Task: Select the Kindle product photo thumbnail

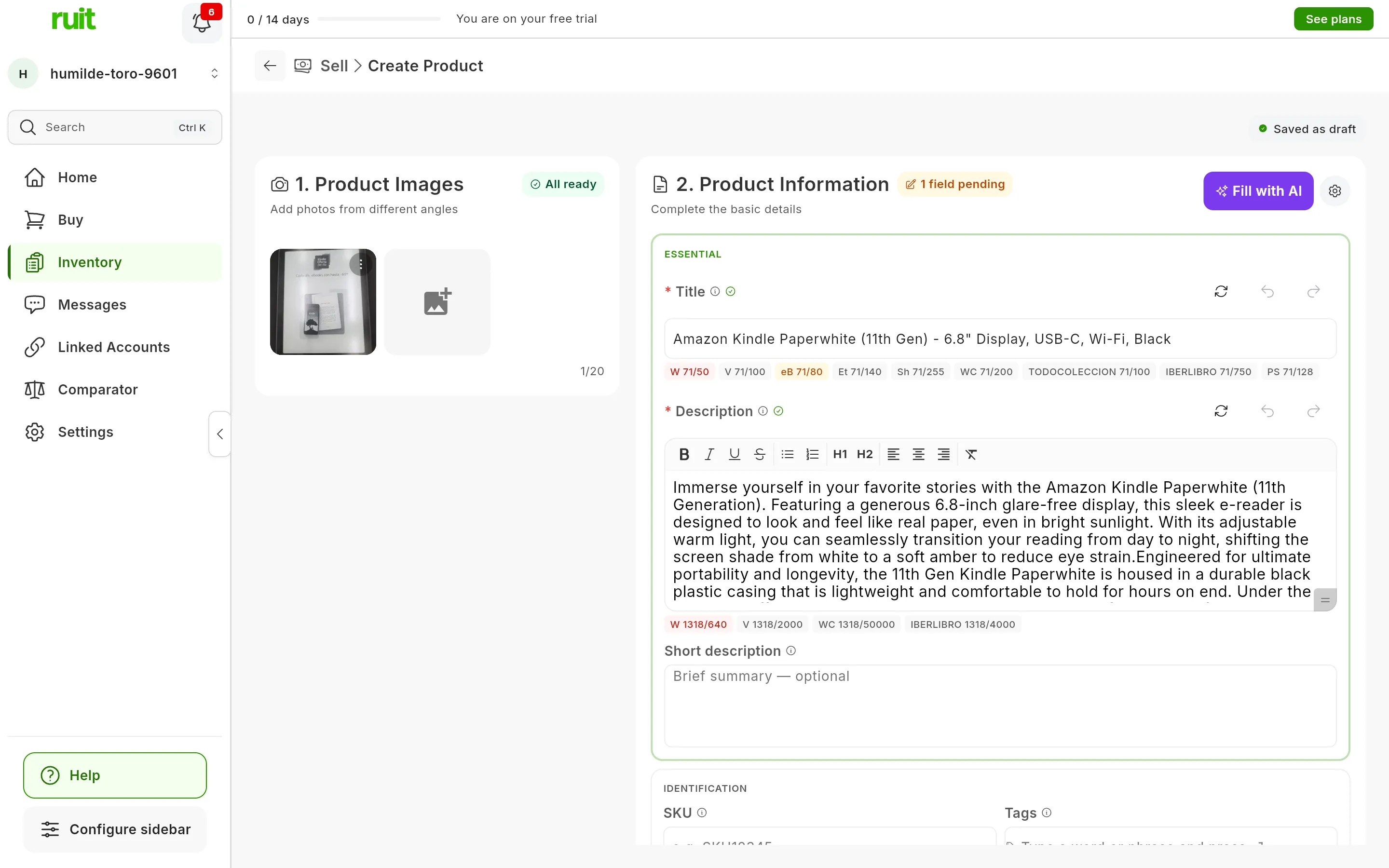Action: point(323,302)
